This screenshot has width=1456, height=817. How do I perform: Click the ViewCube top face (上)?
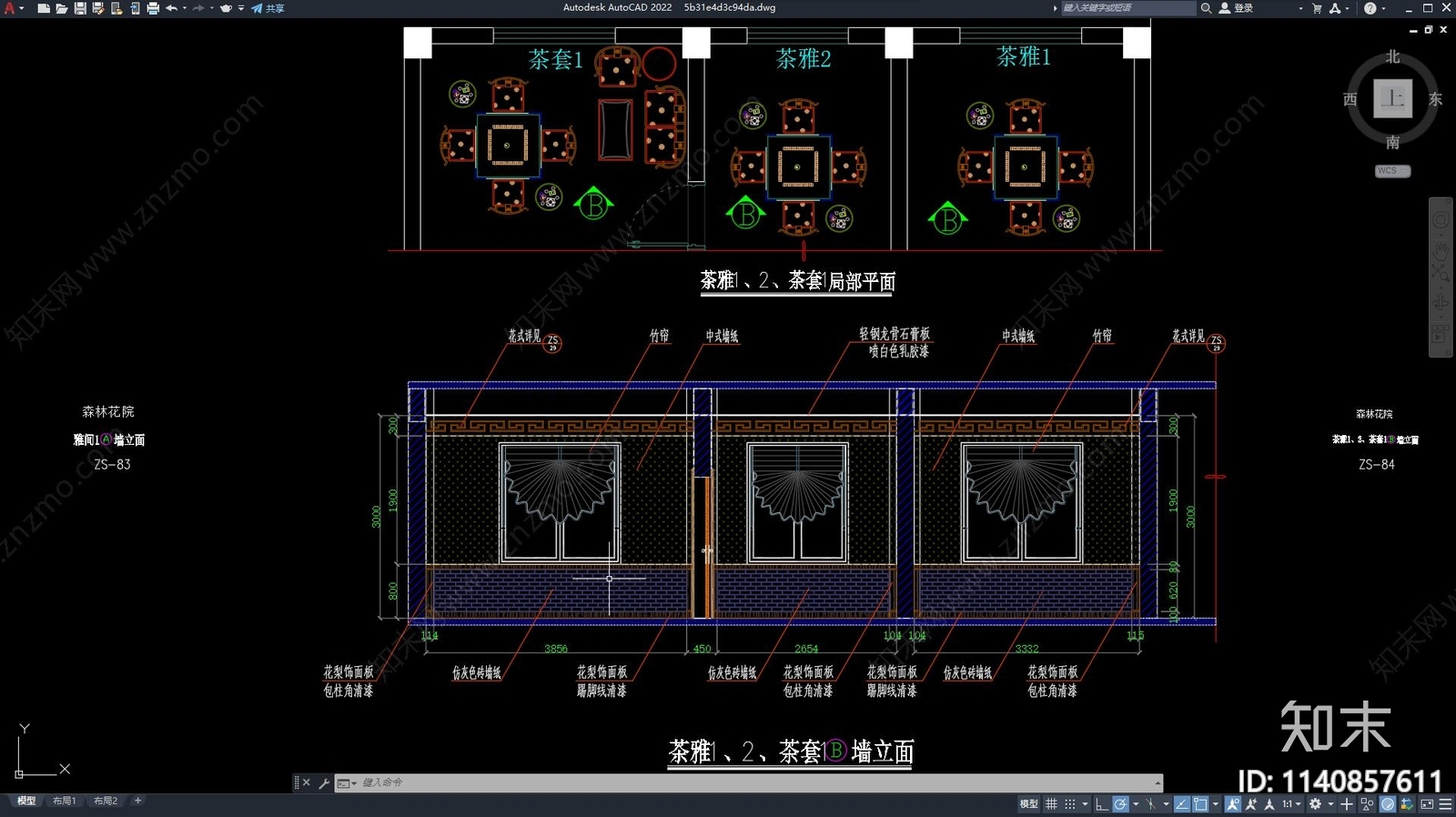click(x=1393, y=98)
